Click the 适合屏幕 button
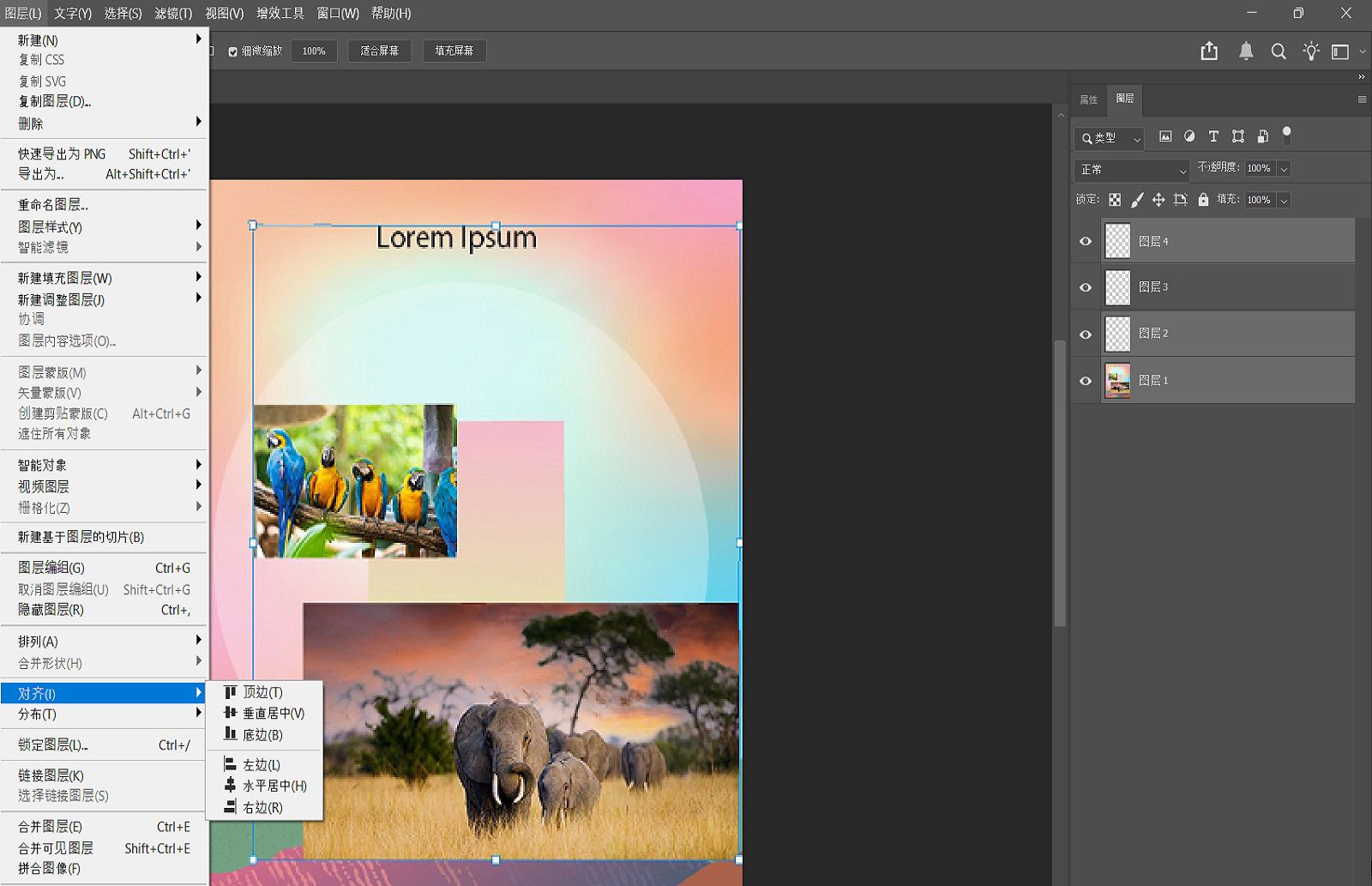Screen dimensions: 1372x886 click(379, 51)
